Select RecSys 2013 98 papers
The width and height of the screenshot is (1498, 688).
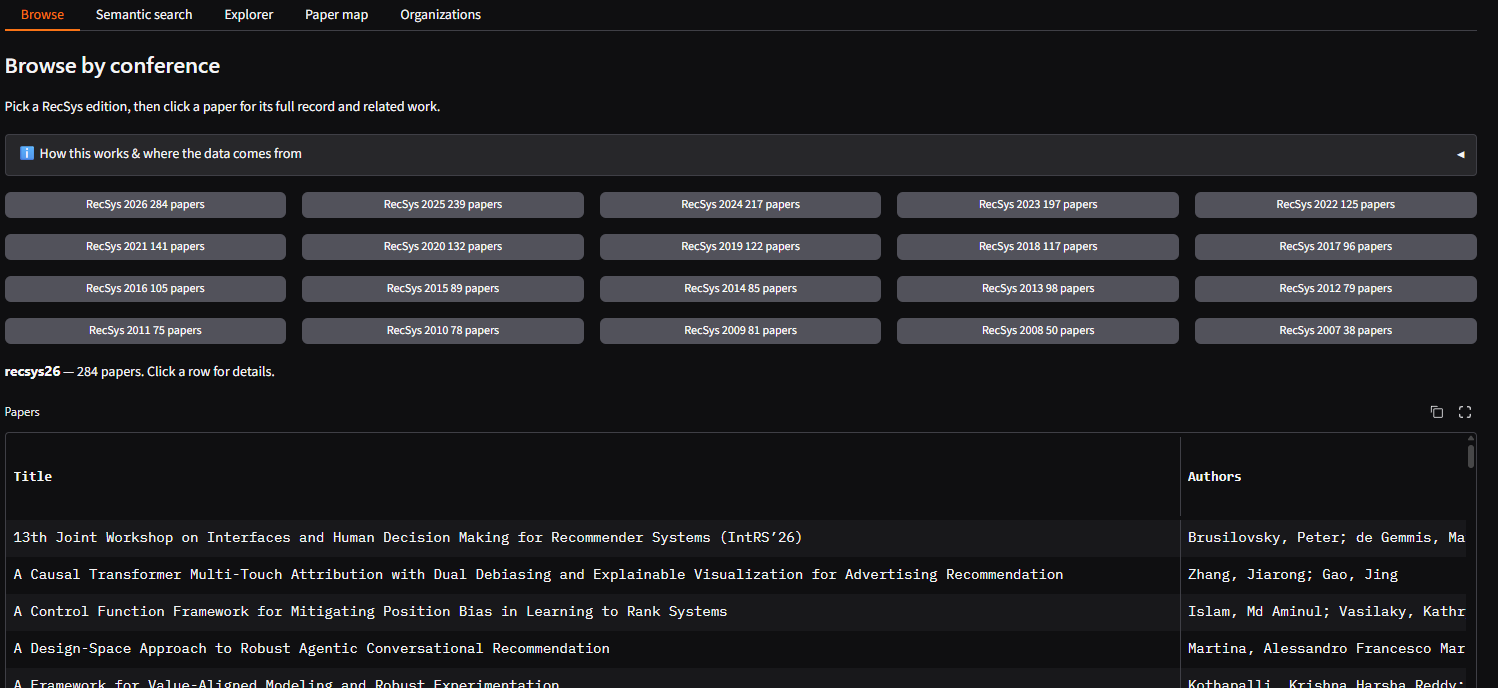point(1038,289)
